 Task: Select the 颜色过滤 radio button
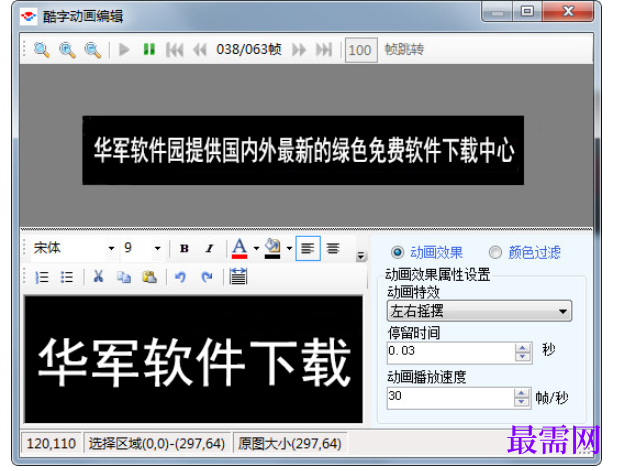[495, 252]
